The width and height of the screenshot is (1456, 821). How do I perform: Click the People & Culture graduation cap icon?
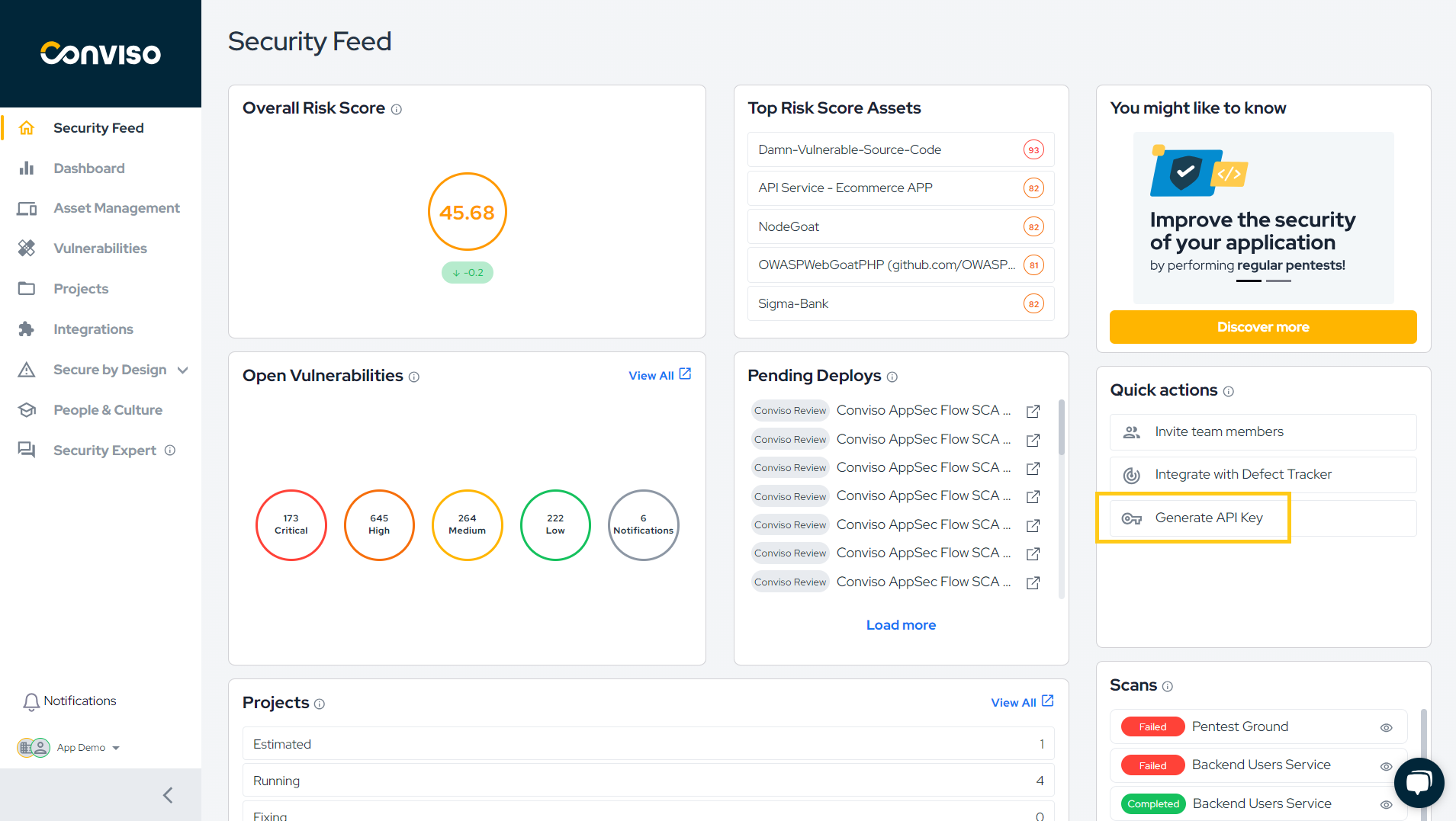pyautogui.click(x=27, y=410)
